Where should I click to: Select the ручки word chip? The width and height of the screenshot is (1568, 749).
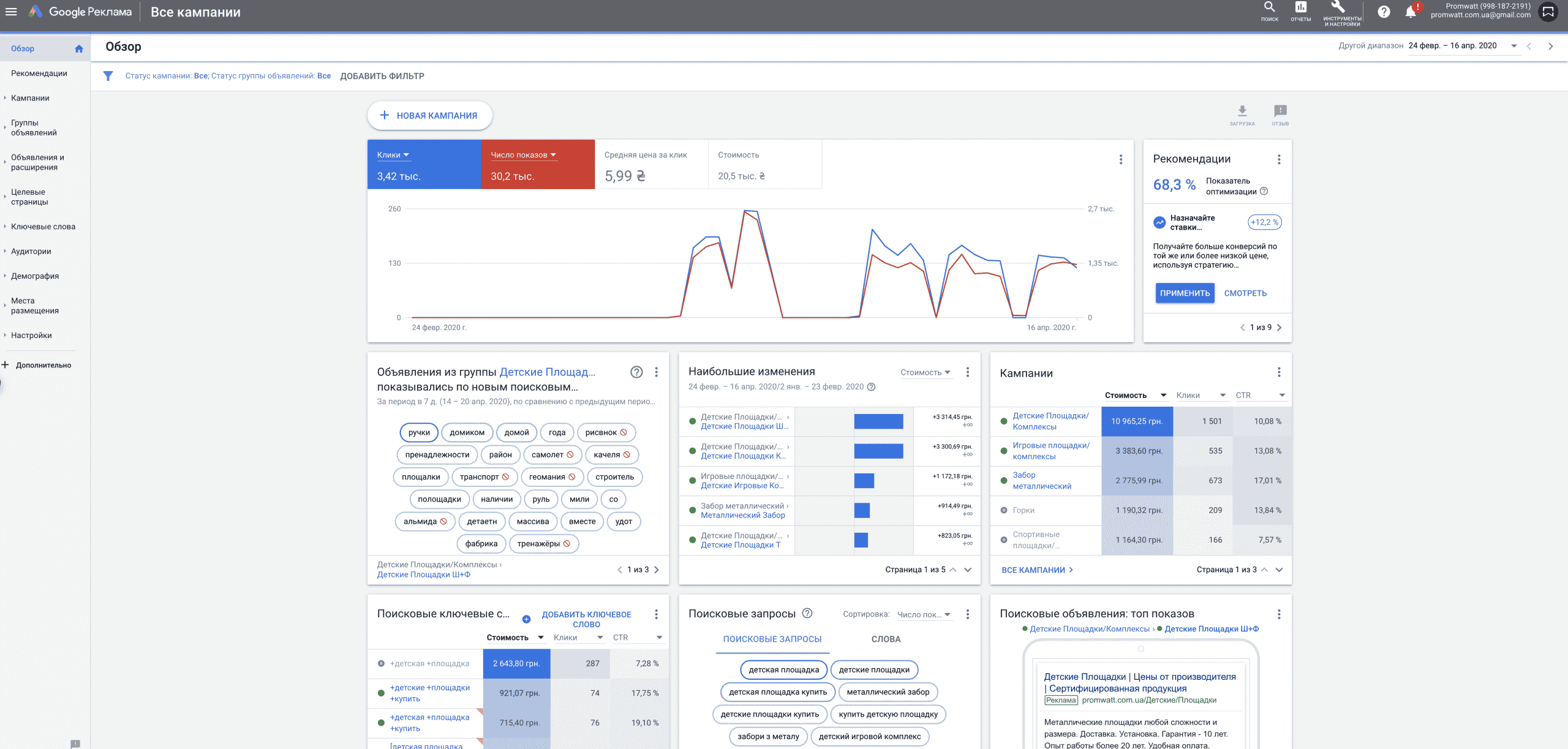(x=419, y=432)
